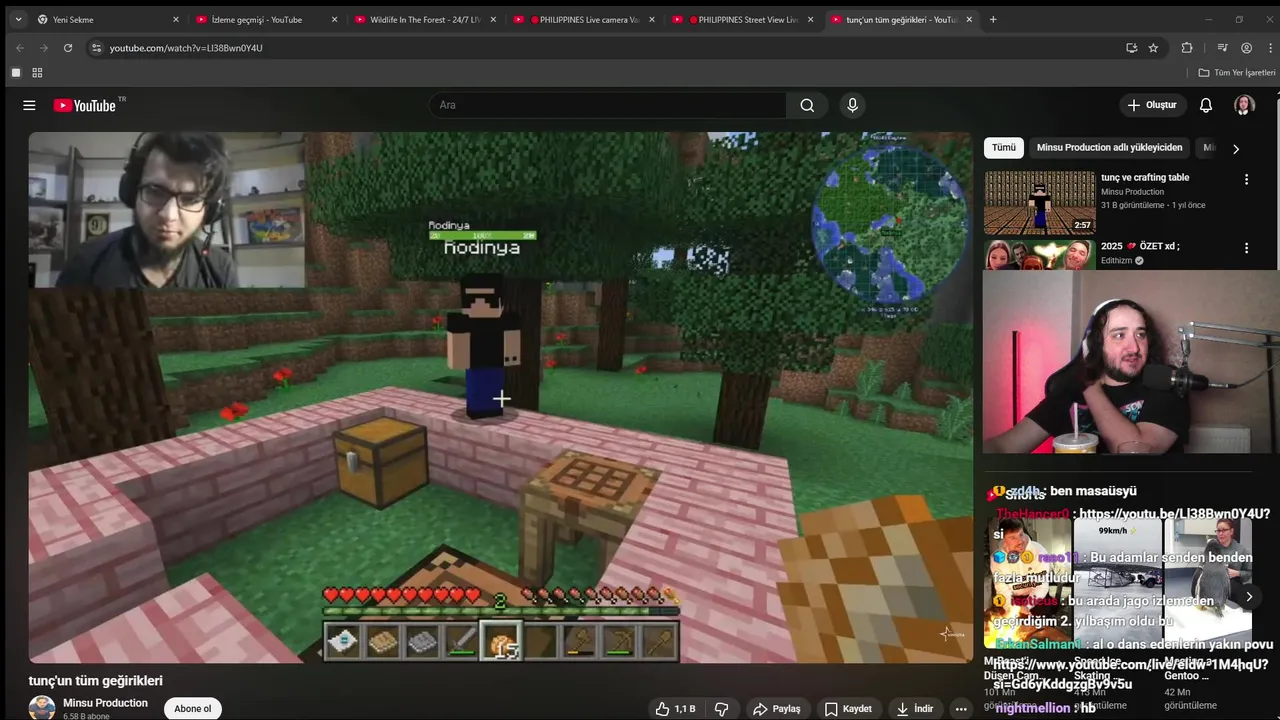Like the video with thumbs up
The height and width of the screenshot is (720, 1280).
676,709
